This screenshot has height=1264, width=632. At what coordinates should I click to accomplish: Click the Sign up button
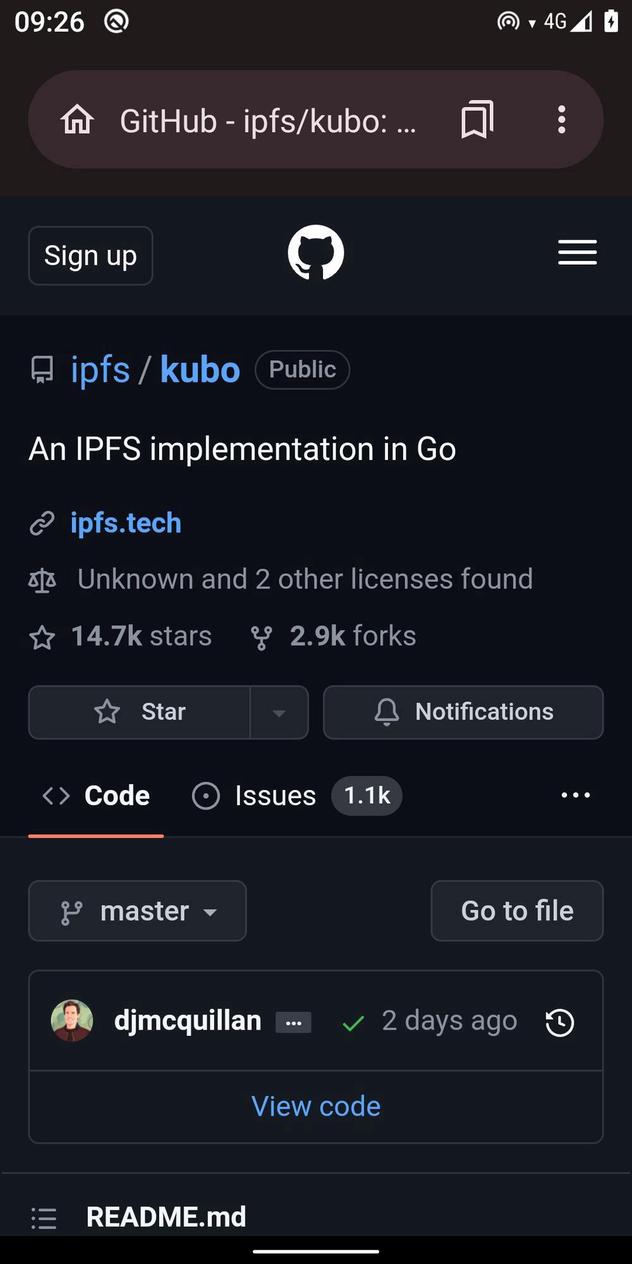pos(90,255)
